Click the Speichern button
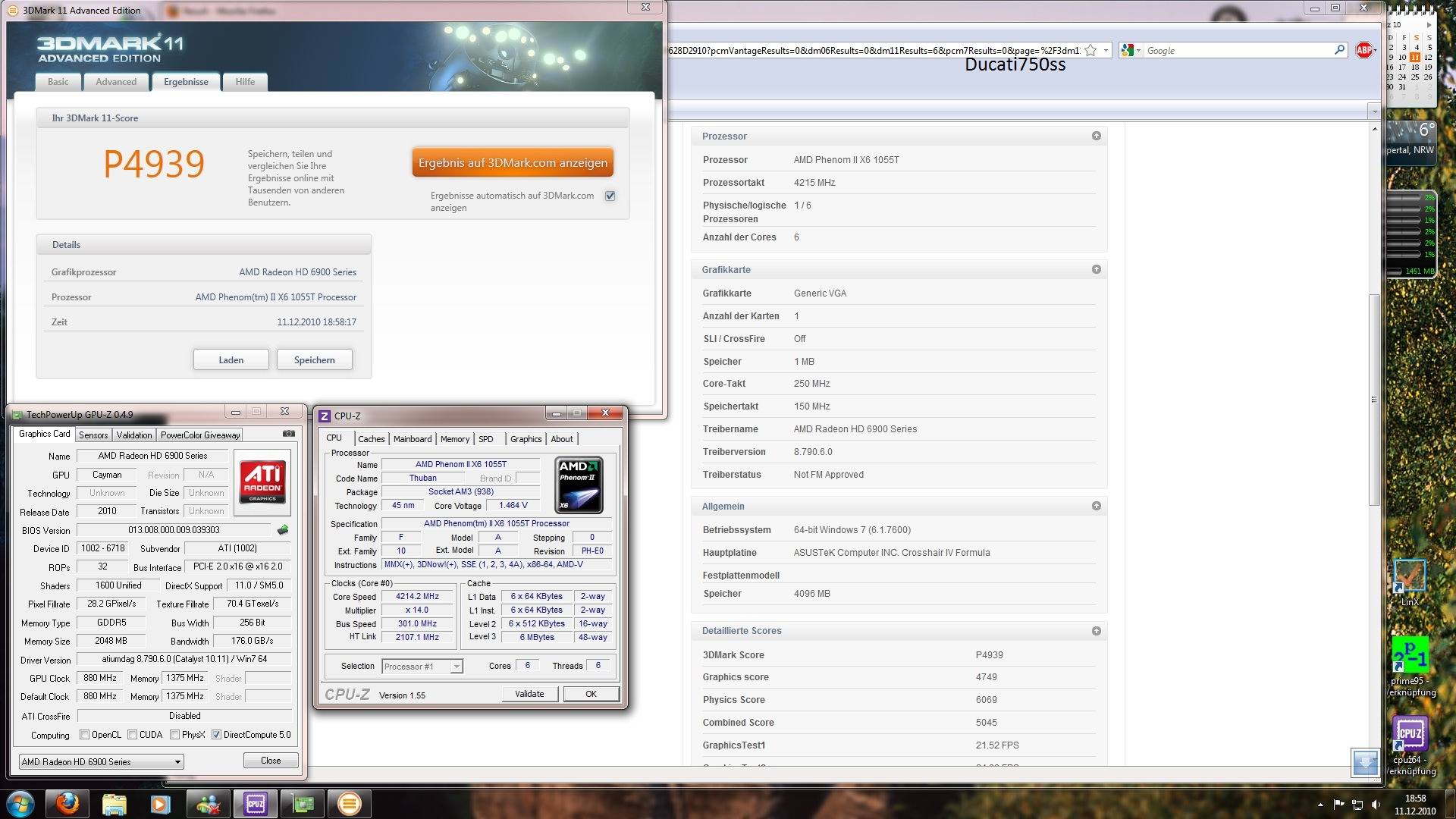Image resolution: width=1456 pixels, height=819 pixels. click(x=314, y=359)
